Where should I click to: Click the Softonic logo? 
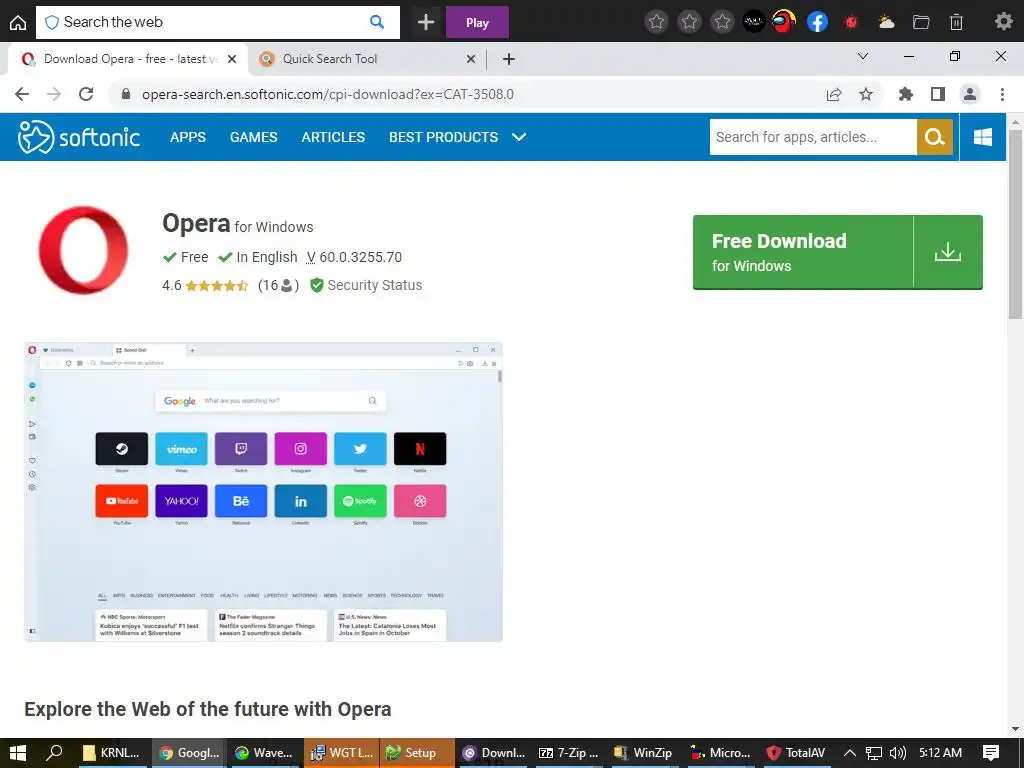point(79,137)
